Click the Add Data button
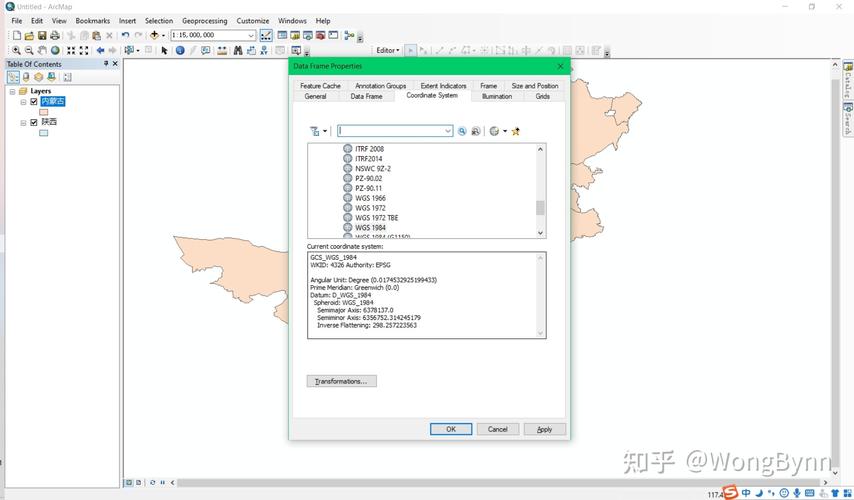 click(154, 35)
